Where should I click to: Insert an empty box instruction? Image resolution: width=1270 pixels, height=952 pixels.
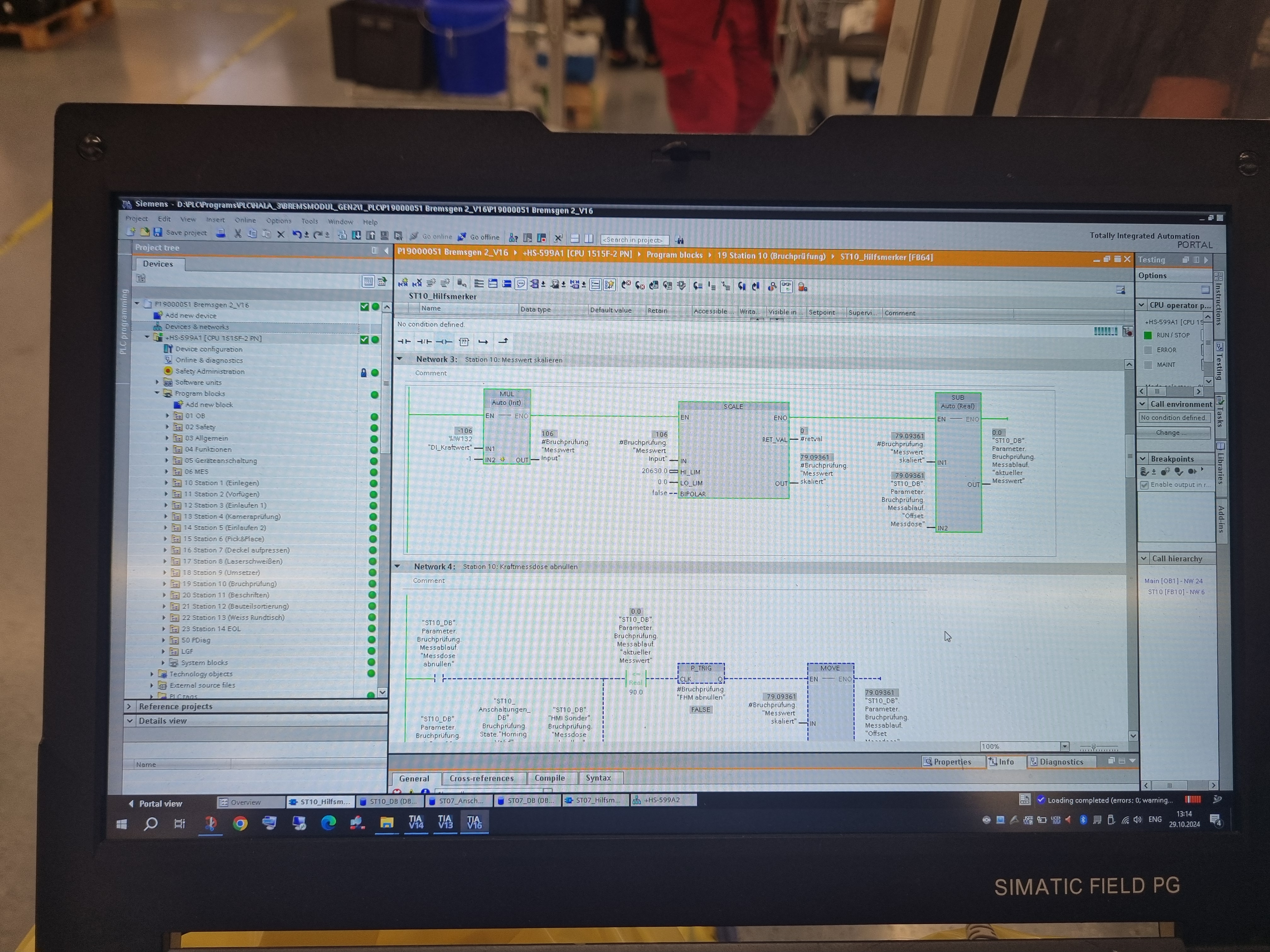coord(464,342)
